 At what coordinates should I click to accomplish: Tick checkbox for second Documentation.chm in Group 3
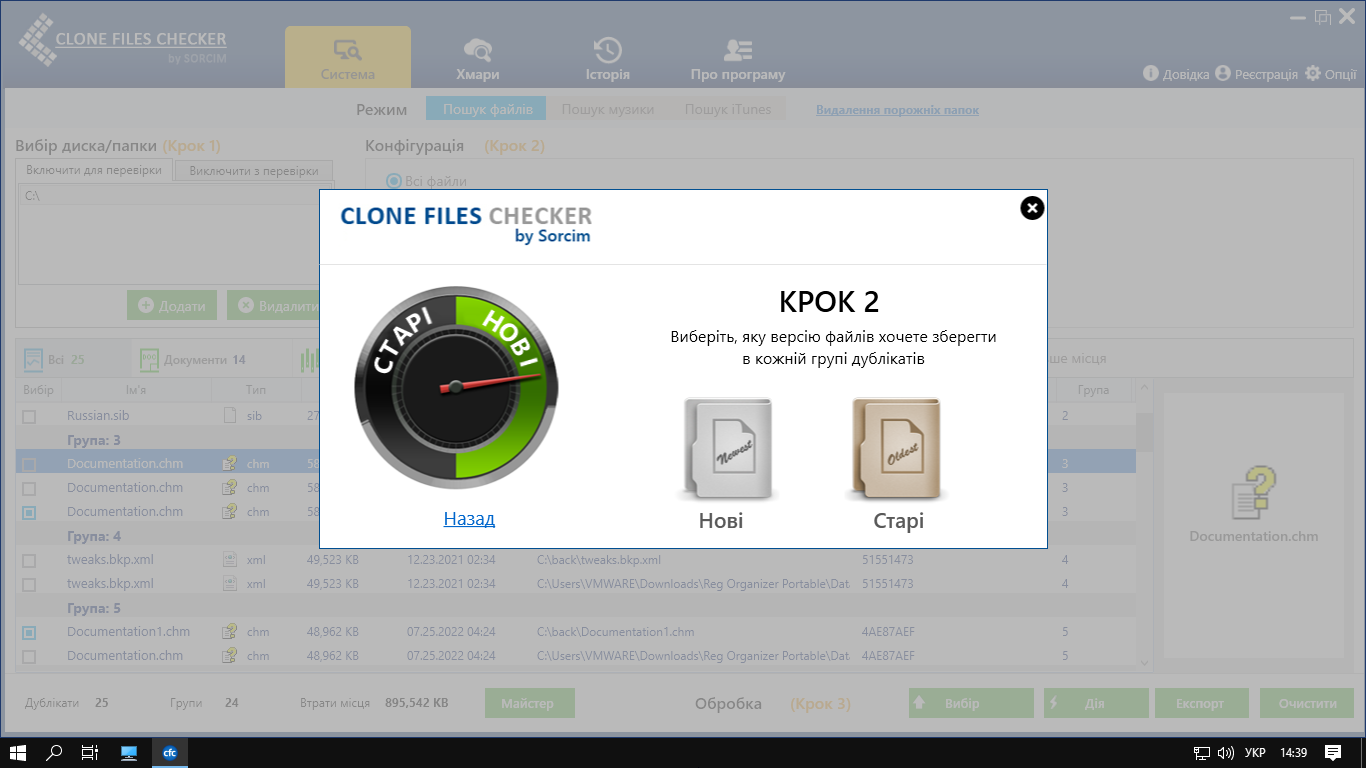[29, 488]
